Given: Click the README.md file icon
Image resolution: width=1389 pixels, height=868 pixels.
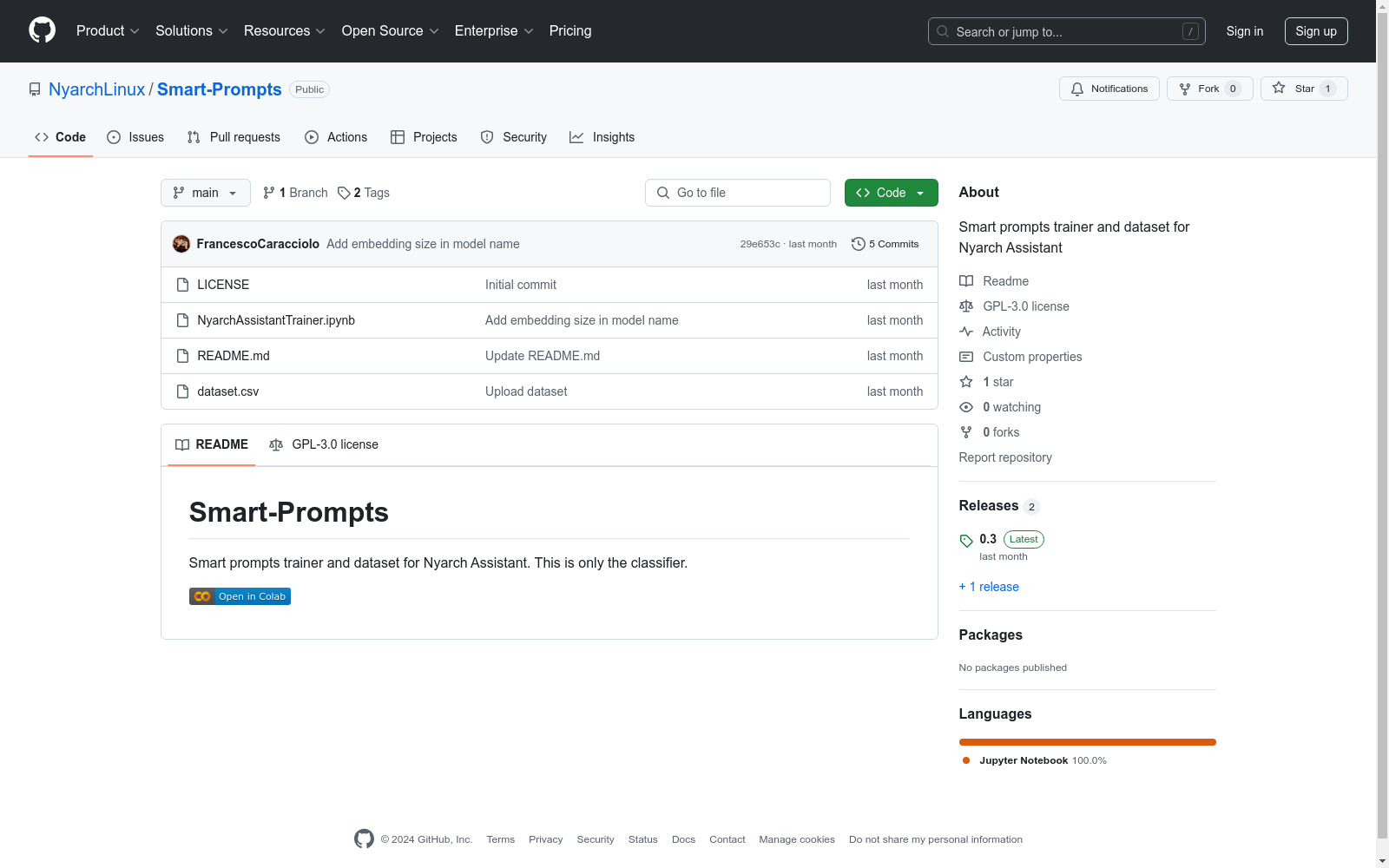Looking at the screenshot, I should pyautogui.click(x=182, y=356).
